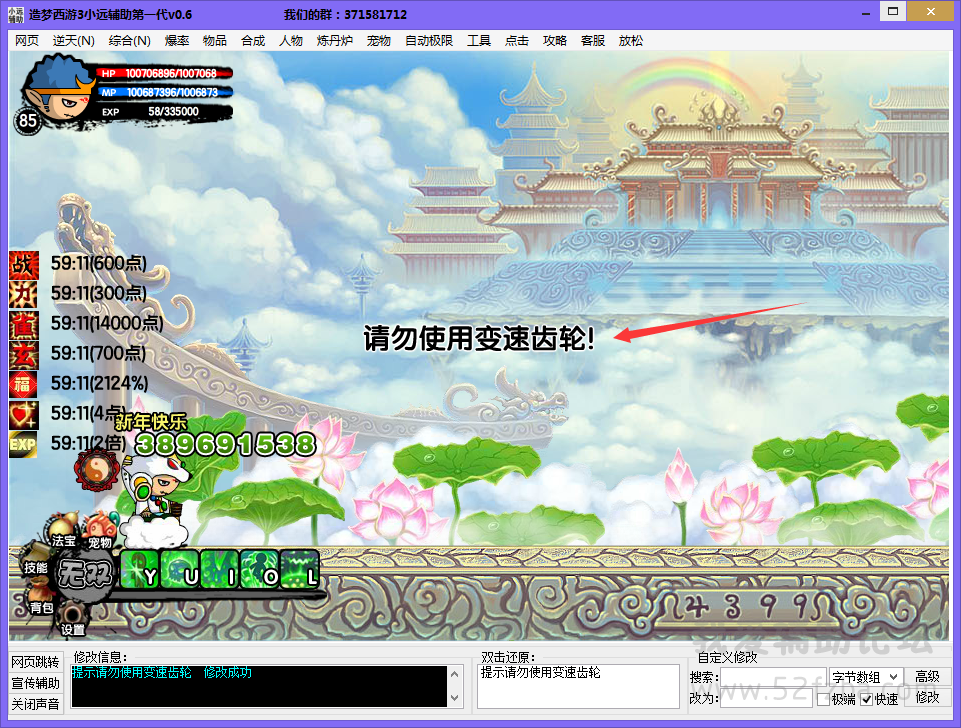Screen dimensions: 961x728
Task: Click the 新年快乐 title above player
Action: point(151,422)
